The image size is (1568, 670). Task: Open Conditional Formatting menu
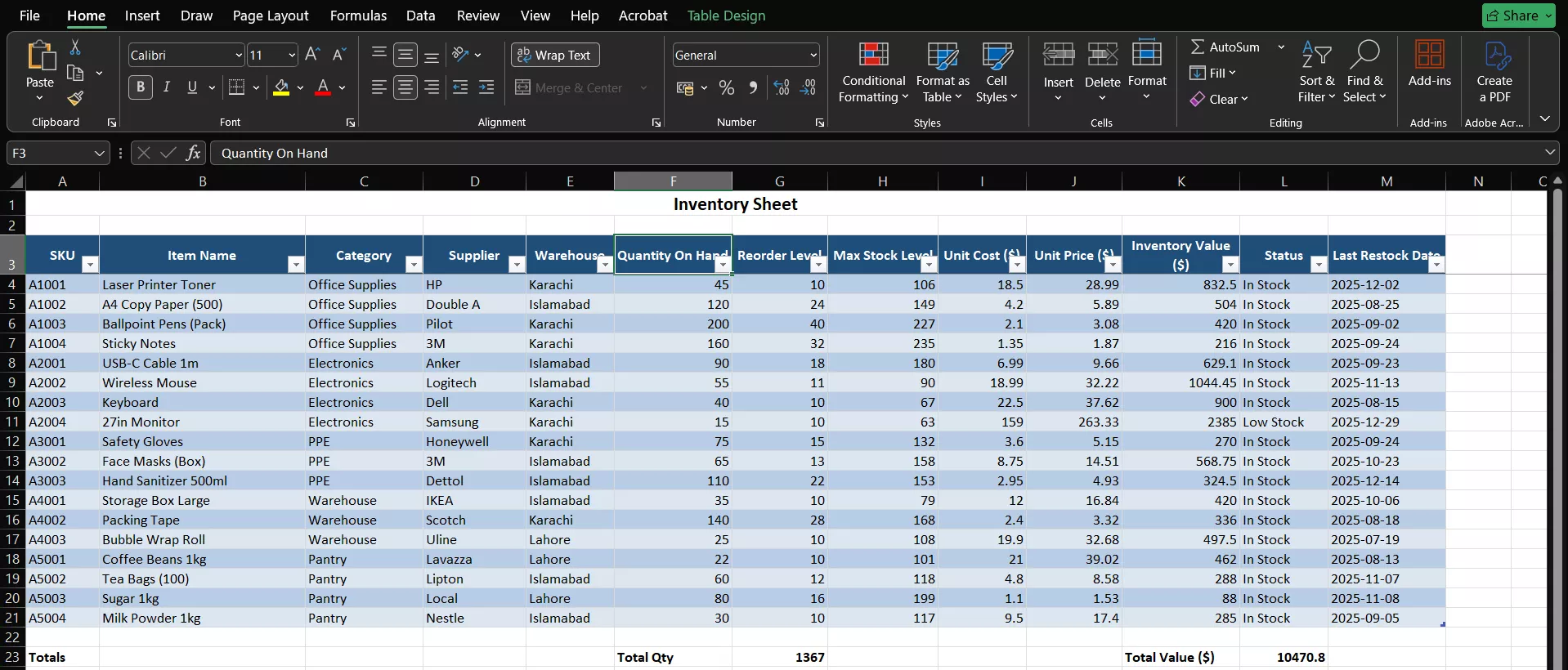pyautogui.click(x=873, y=72)
